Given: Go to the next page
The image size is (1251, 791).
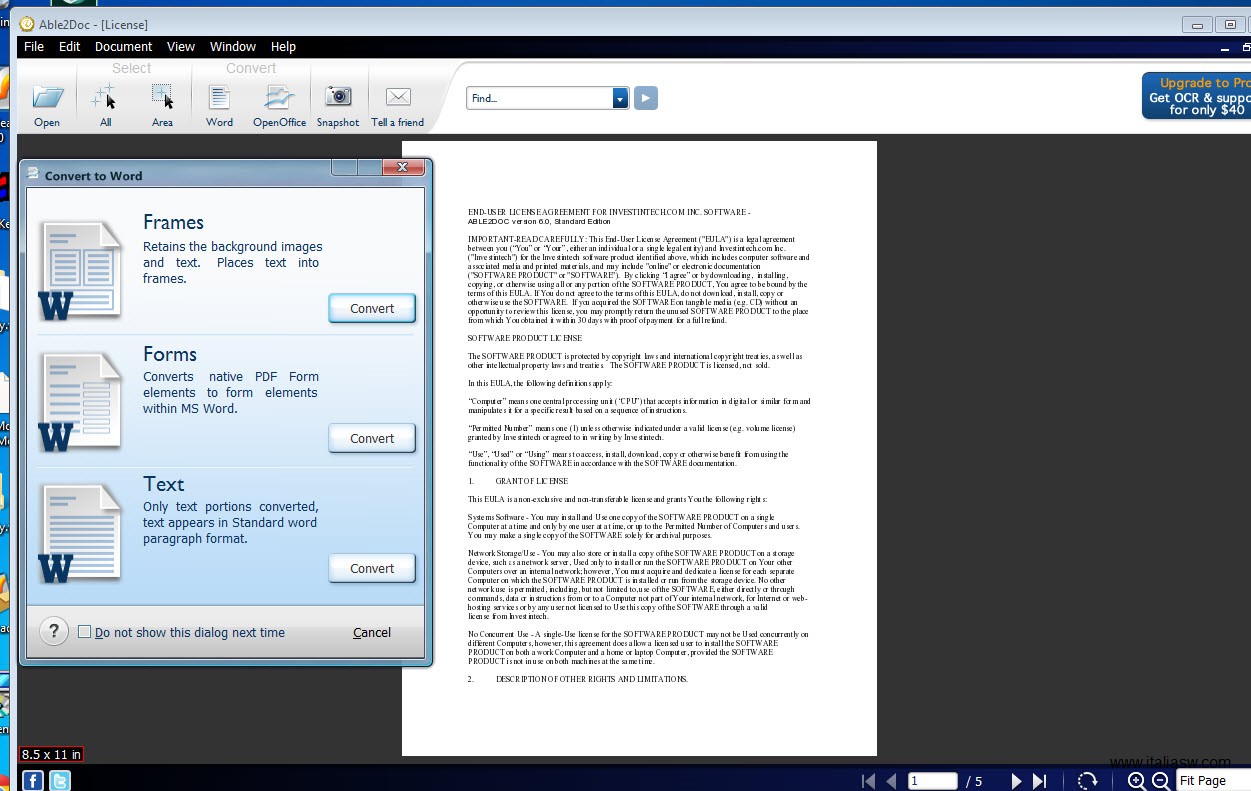Looking at the screenshot, I should coord(1016,781).
